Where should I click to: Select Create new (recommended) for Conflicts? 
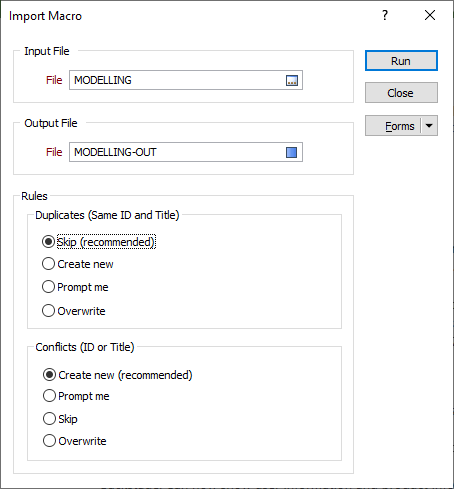[118, 375]
